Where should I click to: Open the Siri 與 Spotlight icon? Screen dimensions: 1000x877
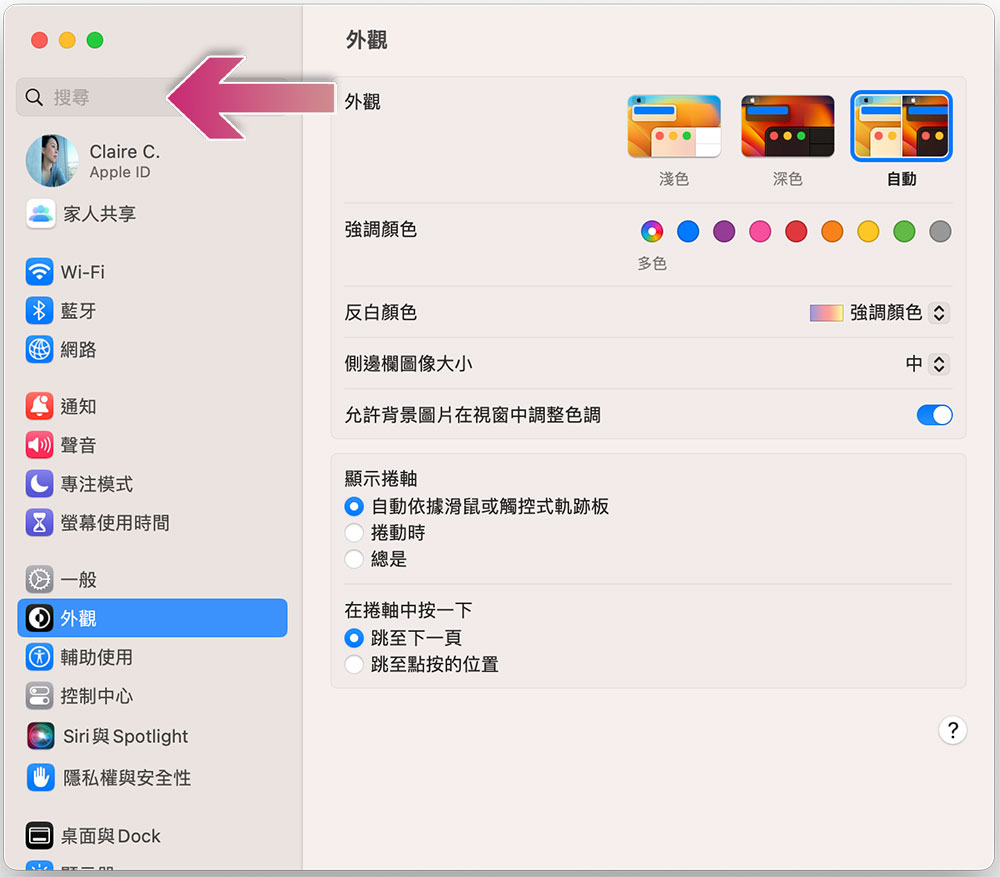coord(41,736)
